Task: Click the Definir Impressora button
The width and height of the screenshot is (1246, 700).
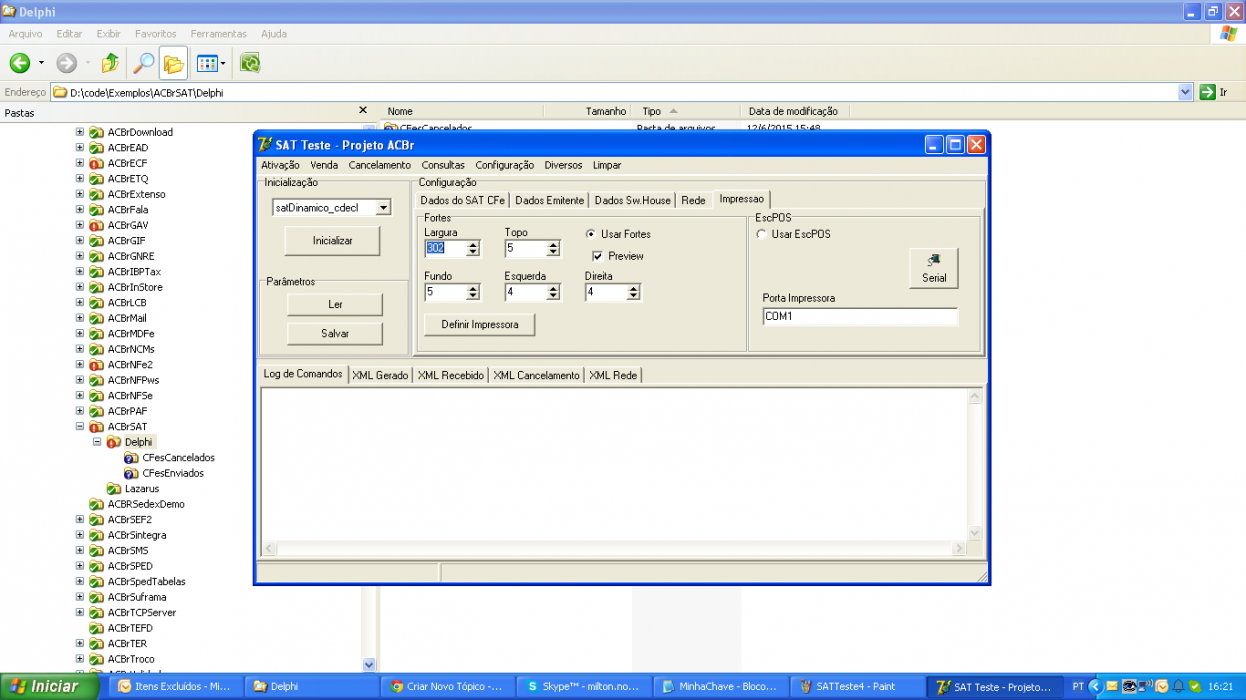Action: 480,325
